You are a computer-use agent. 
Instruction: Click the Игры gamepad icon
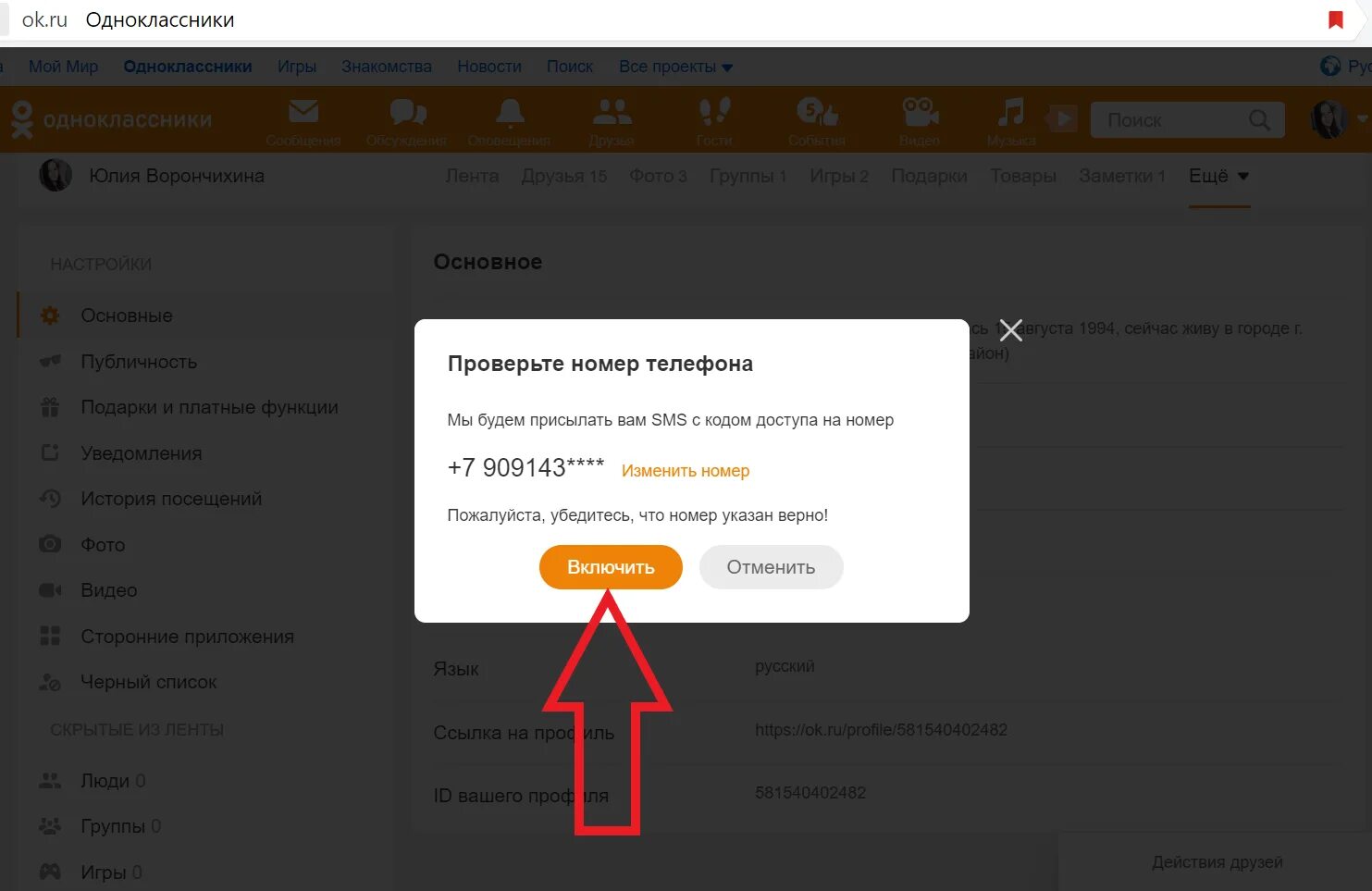(50, 872)
